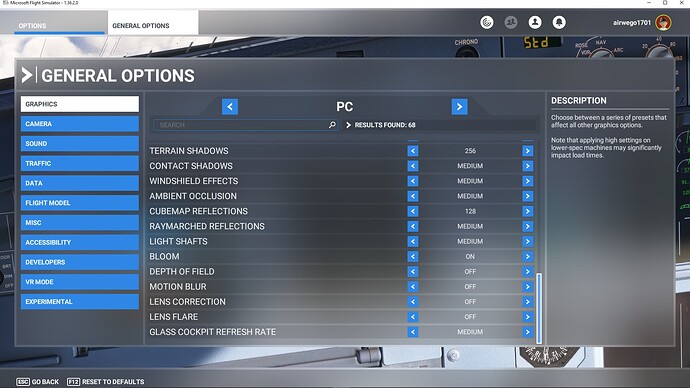The height and width of the screenshot is (388, 690).
Task: Open the Camera settings category
Action: click(80, 124)
